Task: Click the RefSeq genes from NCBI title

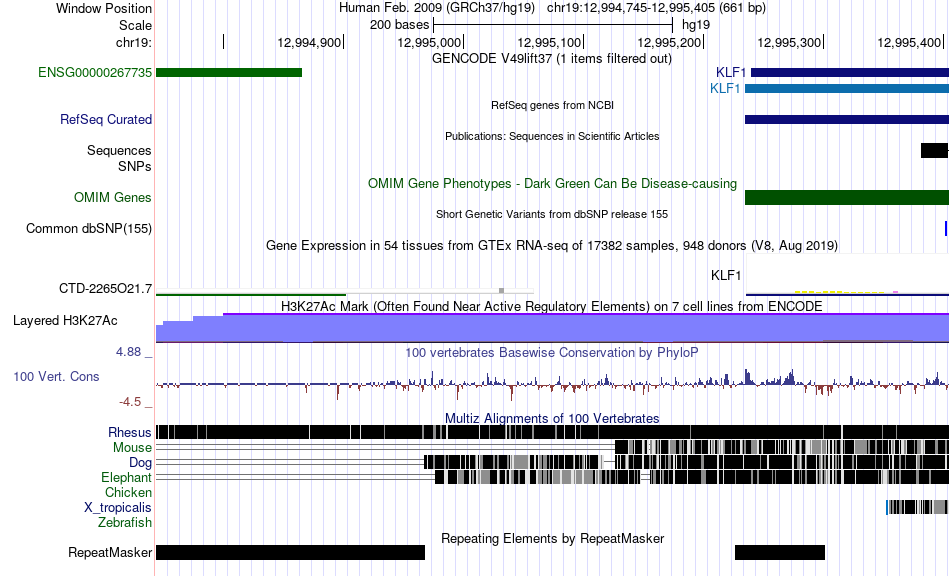Action: 553,105
